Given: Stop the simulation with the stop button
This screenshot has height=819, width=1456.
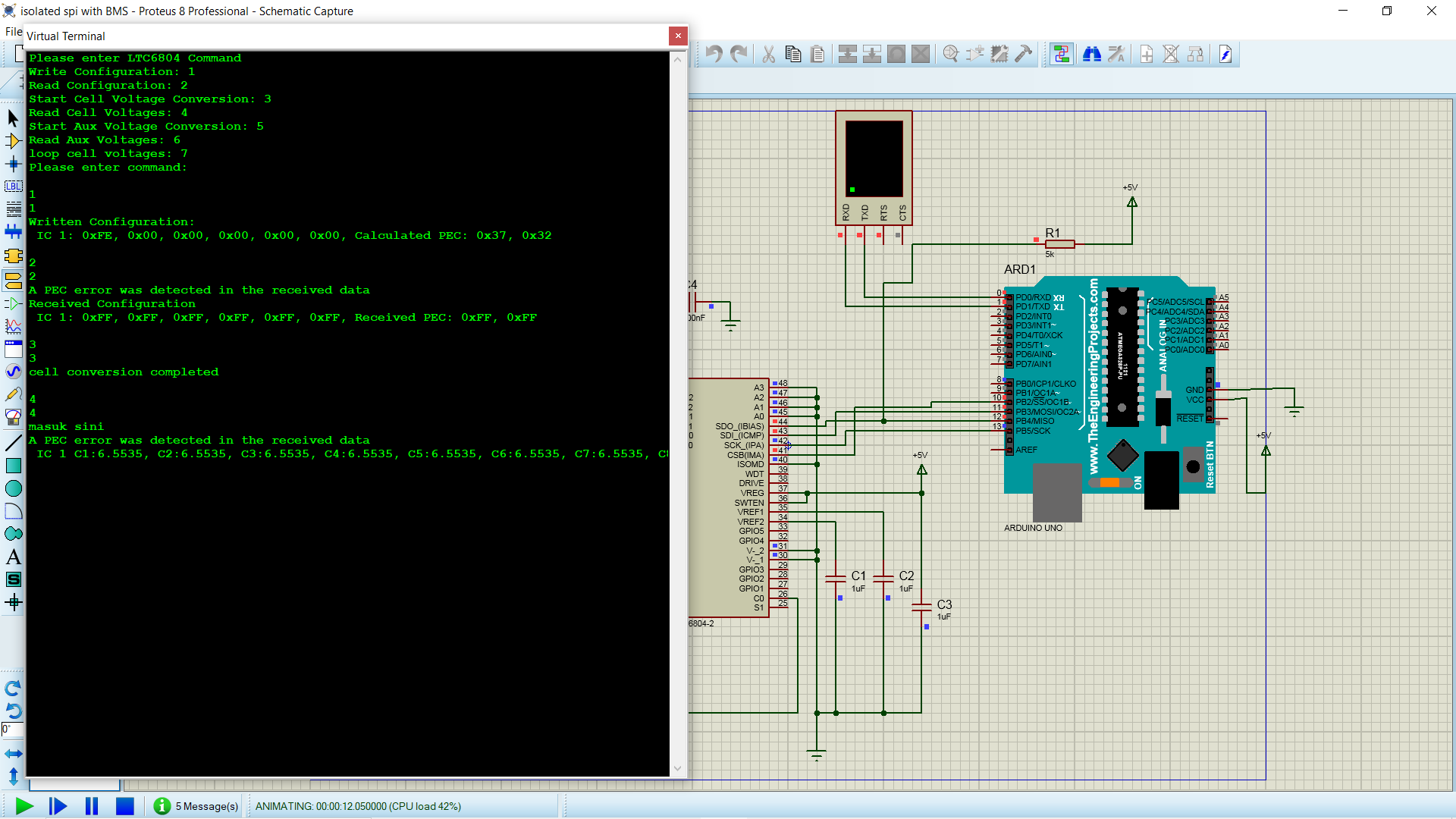Looking at the screenshot, I should click(x=125, y=806).
